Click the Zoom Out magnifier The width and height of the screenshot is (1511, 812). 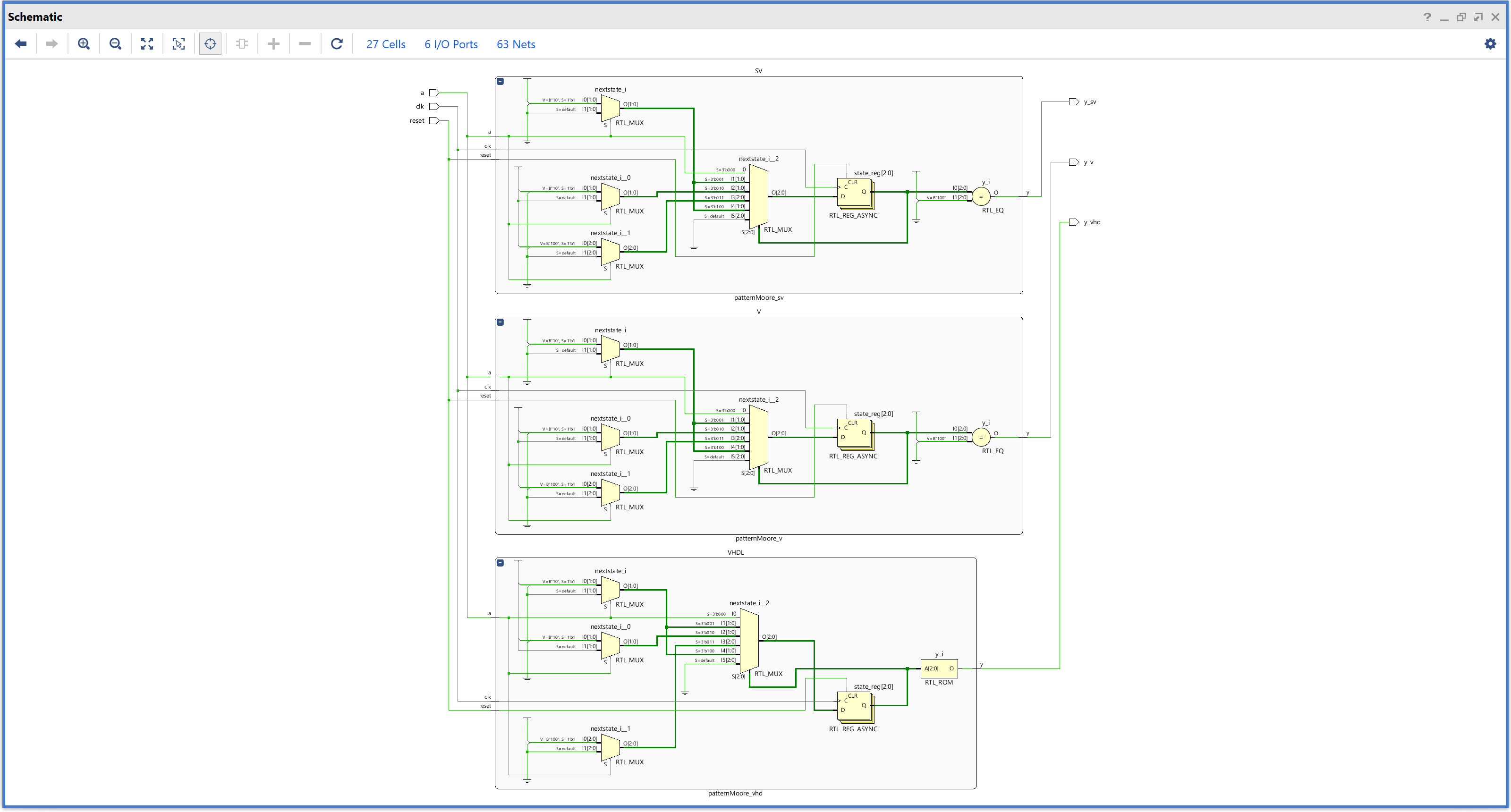pyautogui.click(x=116, y=44)
